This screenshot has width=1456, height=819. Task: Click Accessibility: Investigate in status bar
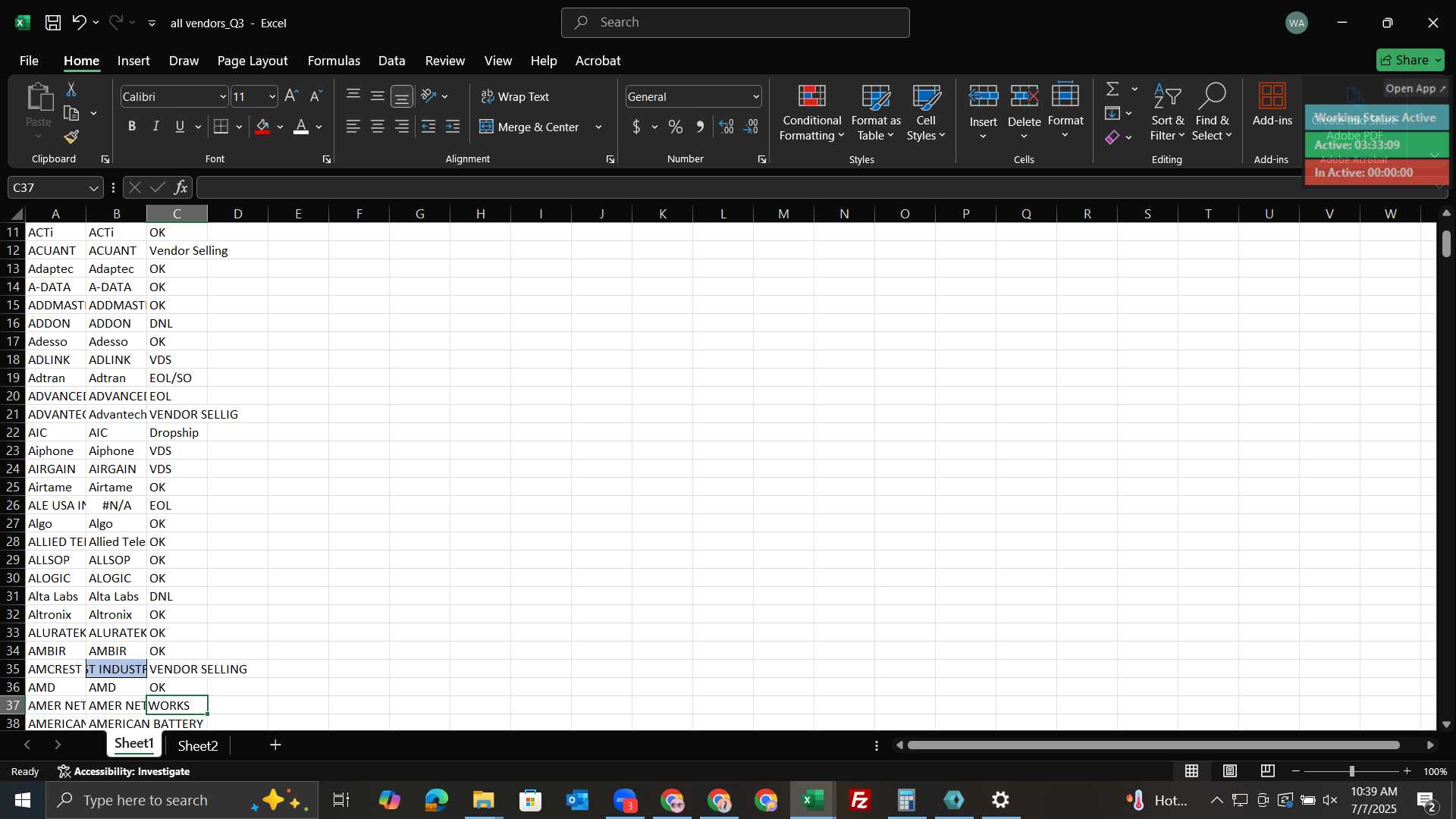pyautogui.click(x=124, y=771)
